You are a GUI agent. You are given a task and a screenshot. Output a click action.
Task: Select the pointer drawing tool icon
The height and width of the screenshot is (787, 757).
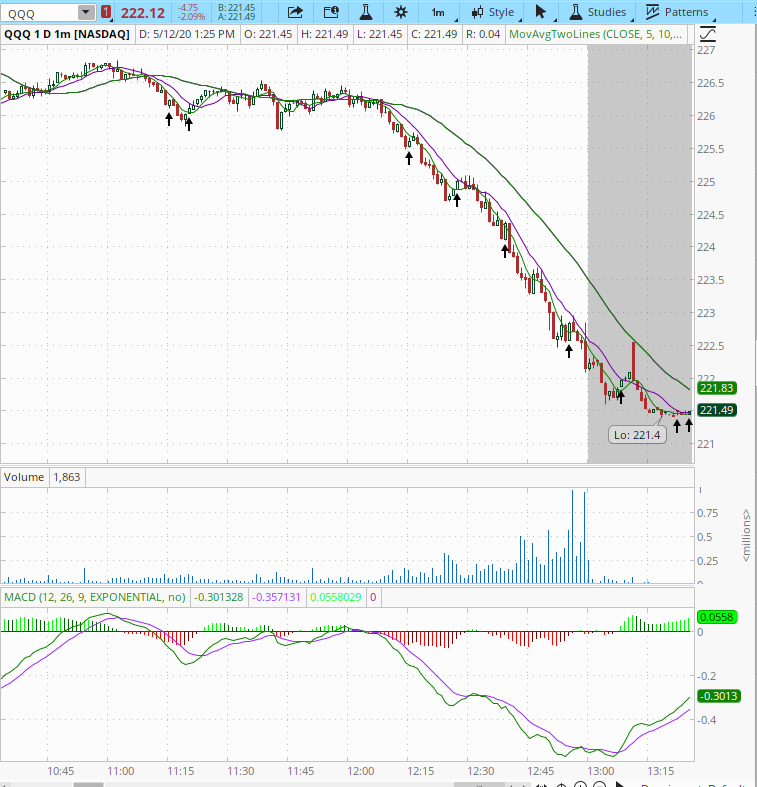pyautogui.click(x=541, y=12)
